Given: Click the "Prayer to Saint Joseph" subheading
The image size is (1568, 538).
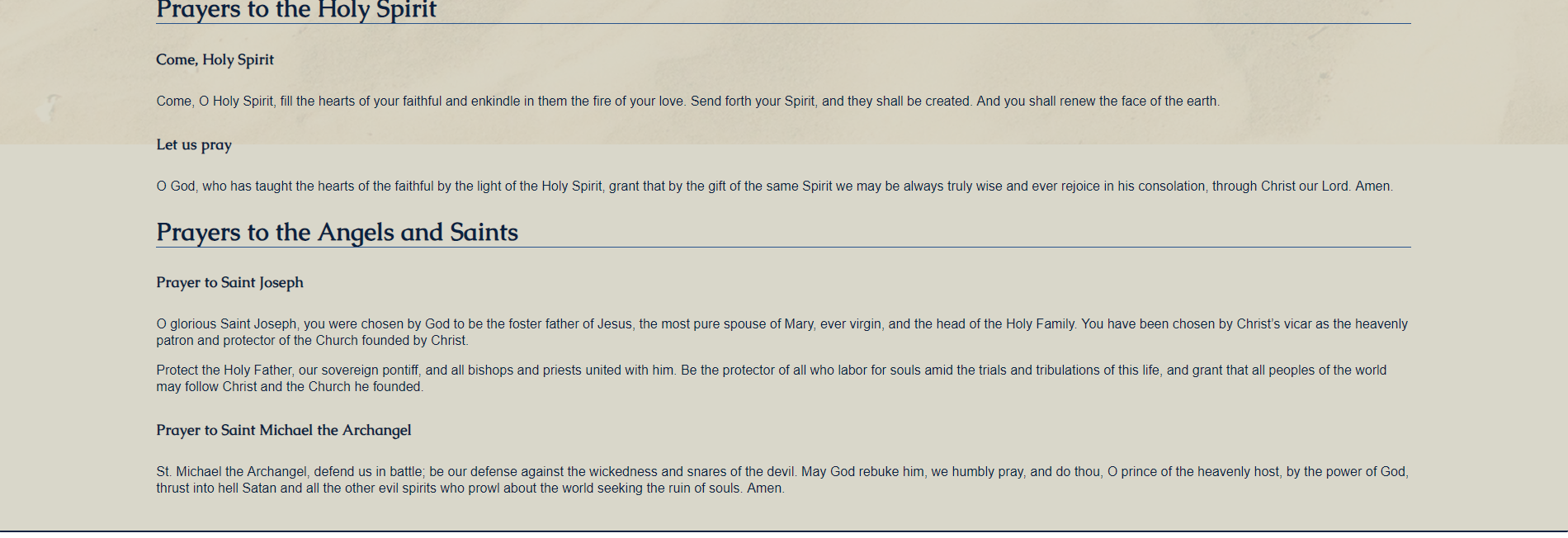Looking at the screenshot, I should coord(229,282).
